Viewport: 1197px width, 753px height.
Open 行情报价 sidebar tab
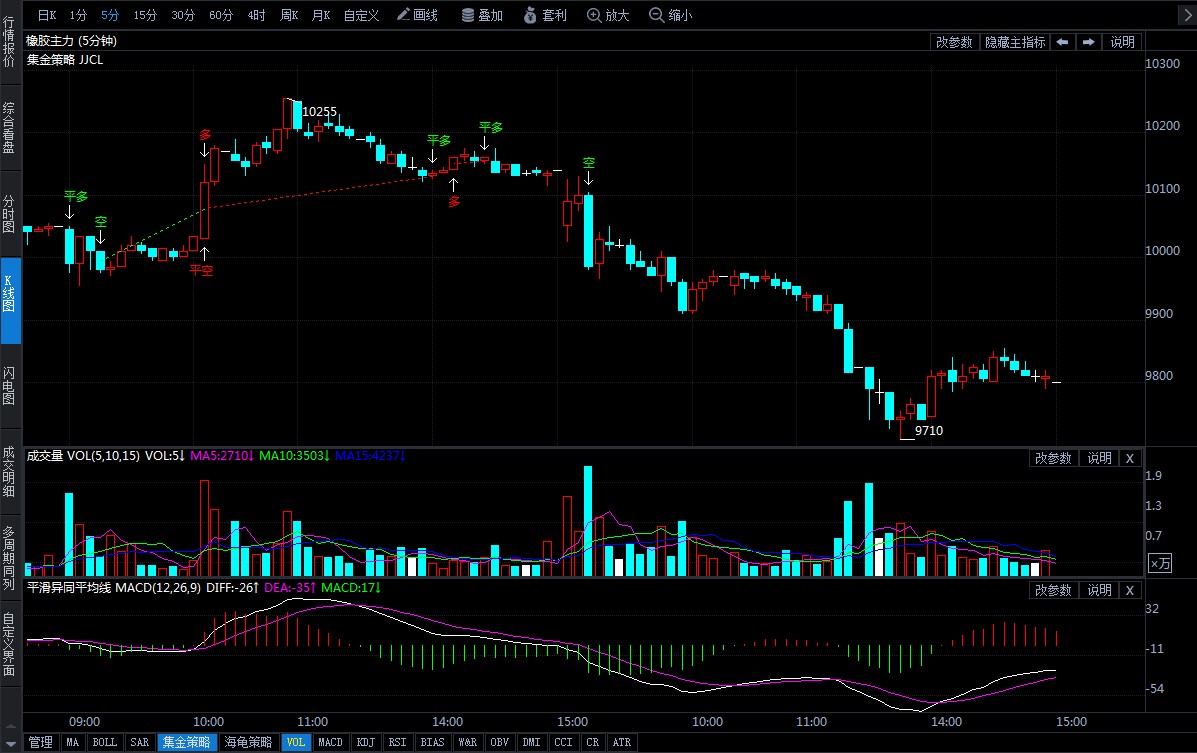coord(10,42)
